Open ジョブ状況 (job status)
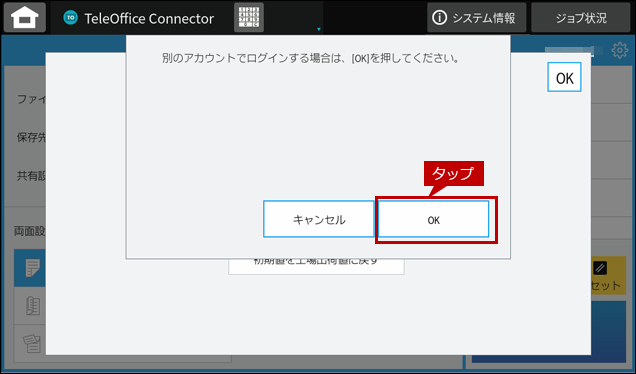Screen dimensions: 636x374 point(580,17)
